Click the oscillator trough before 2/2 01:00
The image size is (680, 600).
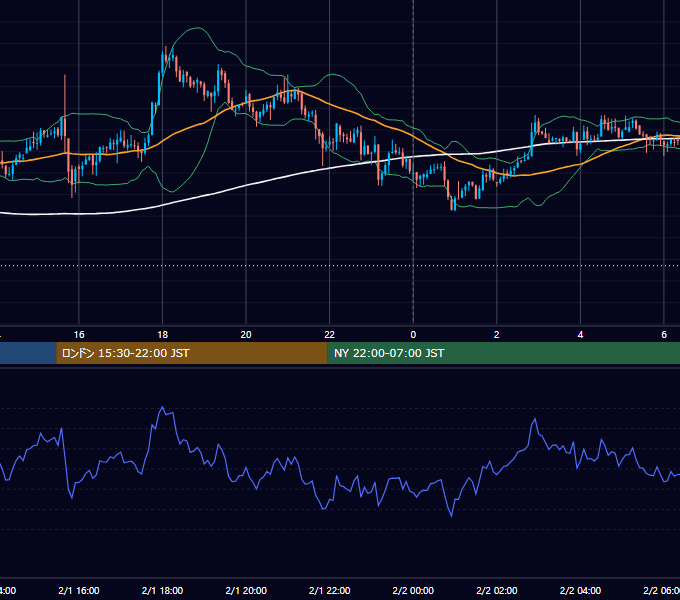coord(451,516)
